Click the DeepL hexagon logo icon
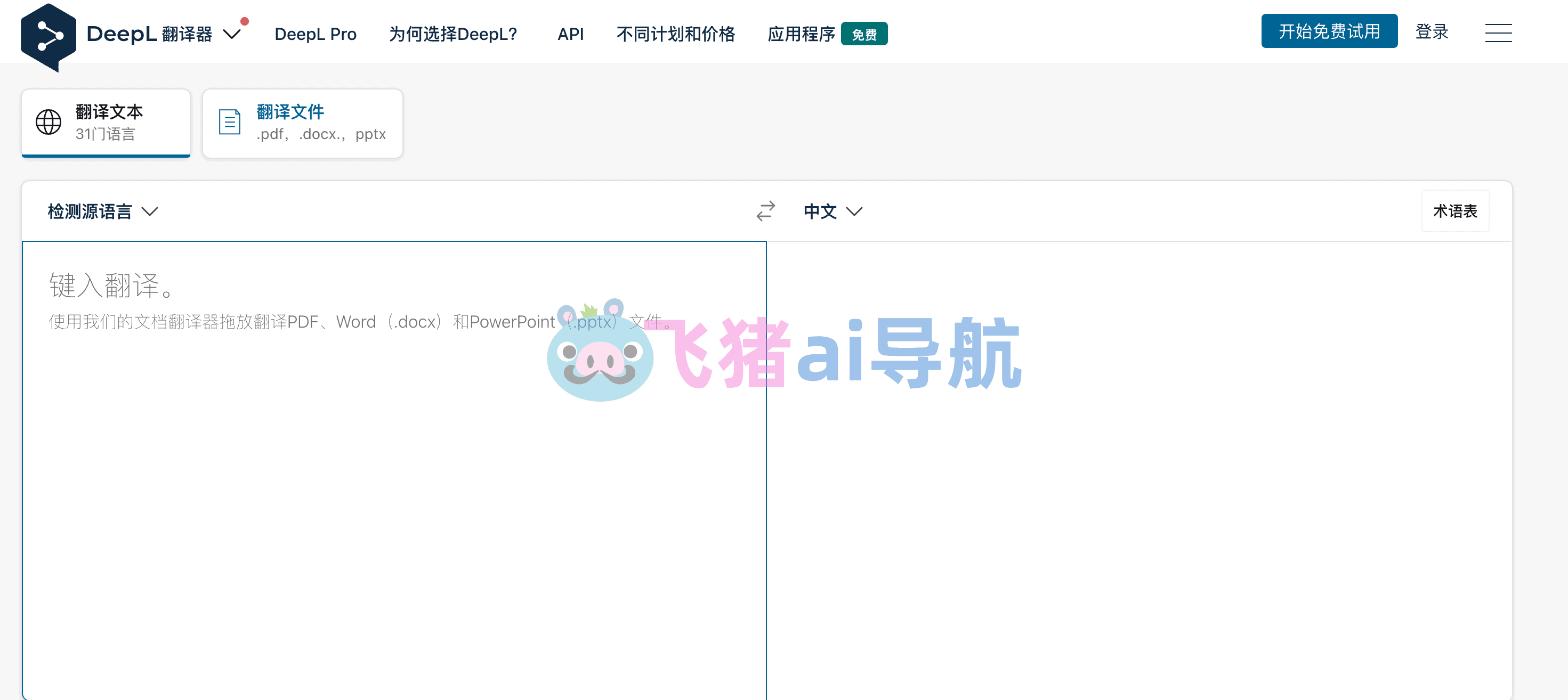Viewport: 1568px width, 700px height. tap(48, 37)
